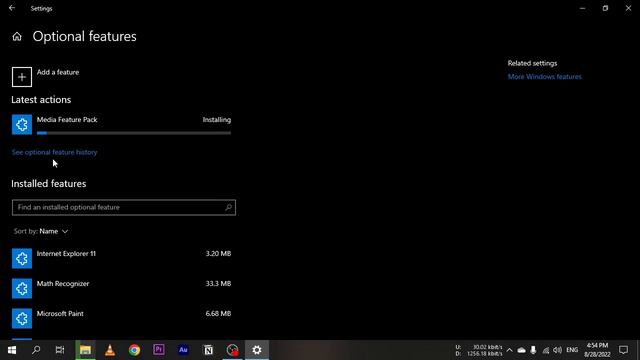Open File Explorer from the taskbar
The height and width of the screenshot is (360, 640).
tap(85, 350)
